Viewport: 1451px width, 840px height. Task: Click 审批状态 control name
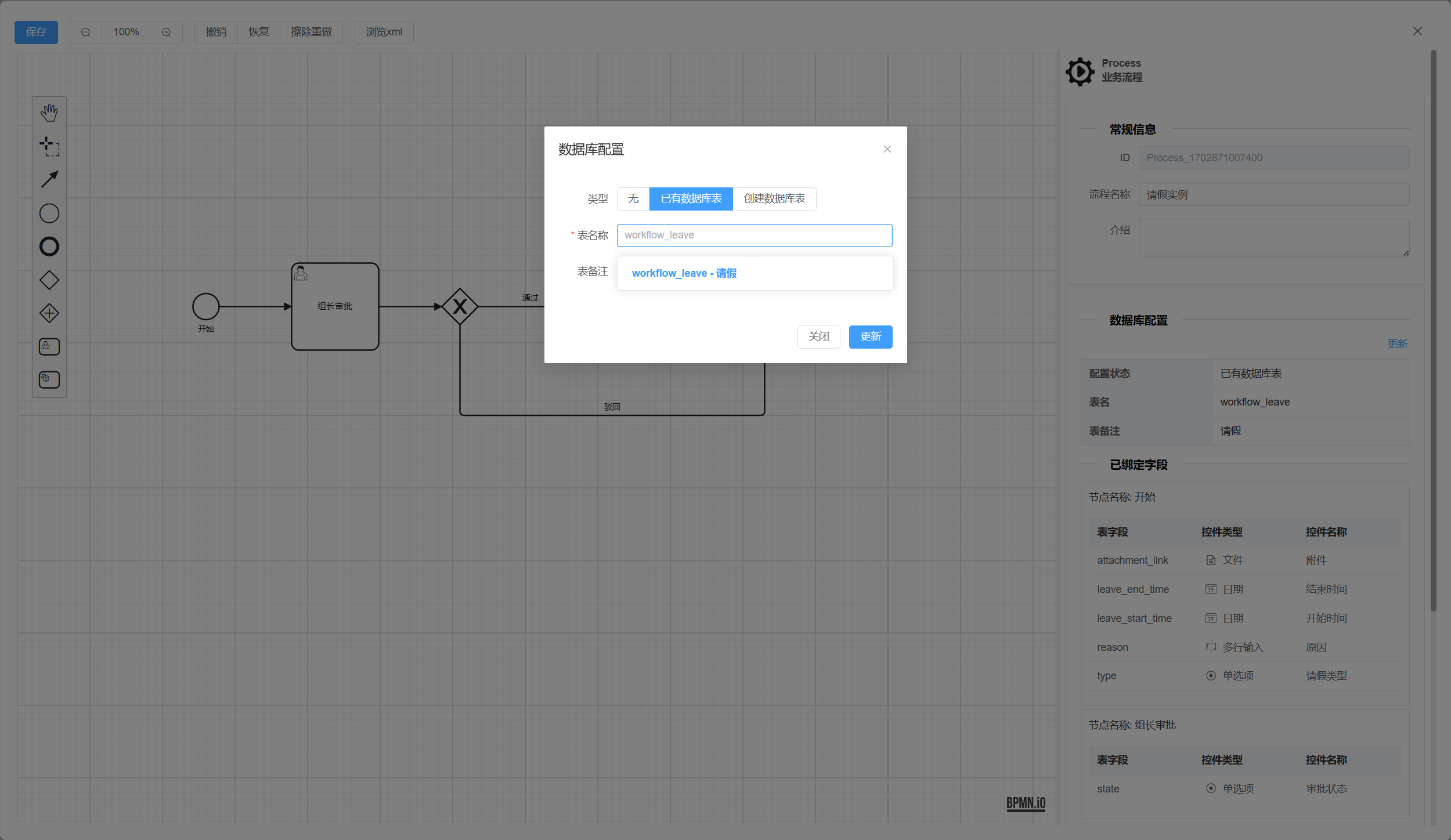point(1326,789)
